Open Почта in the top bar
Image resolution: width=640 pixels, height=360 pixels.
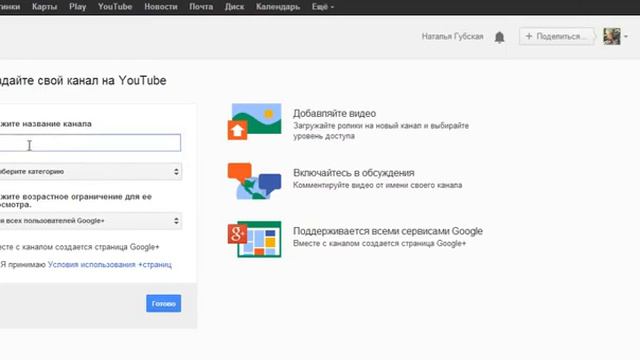[x=201, y=7]
